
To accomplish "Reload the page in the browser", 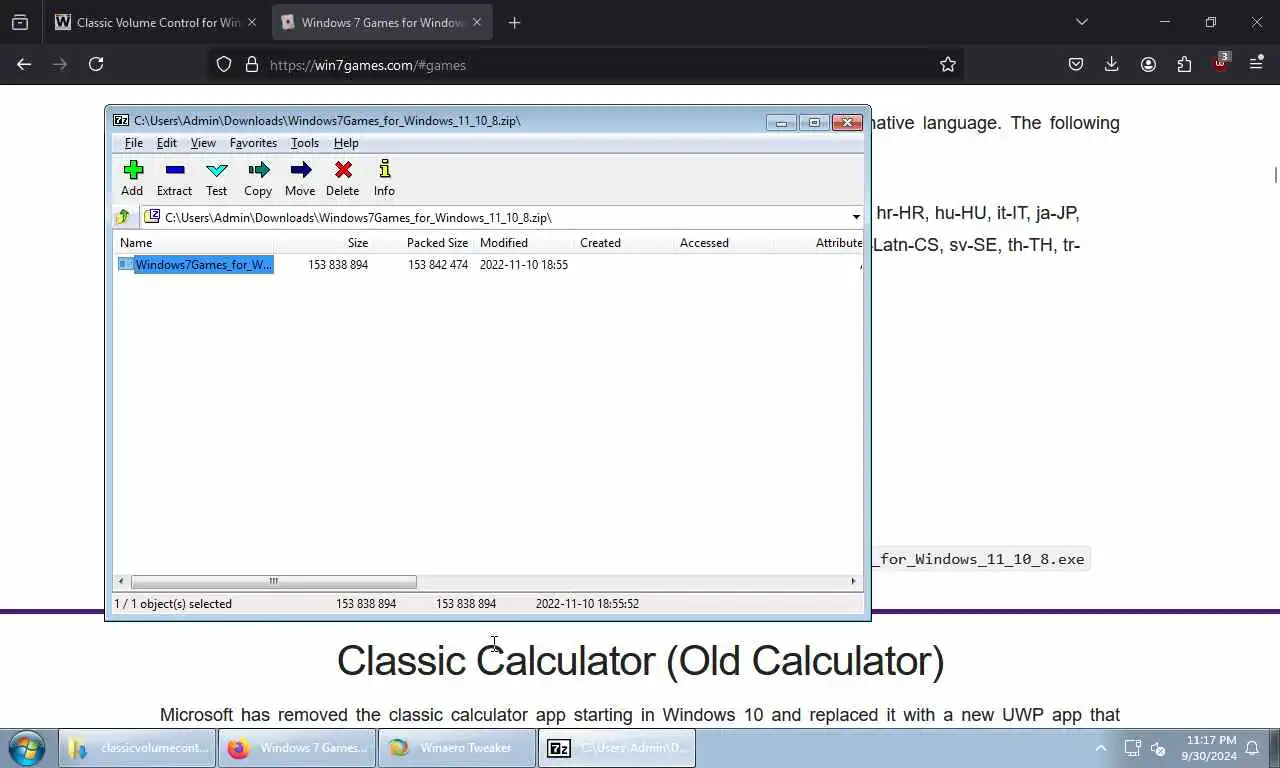I will point(96,64).
